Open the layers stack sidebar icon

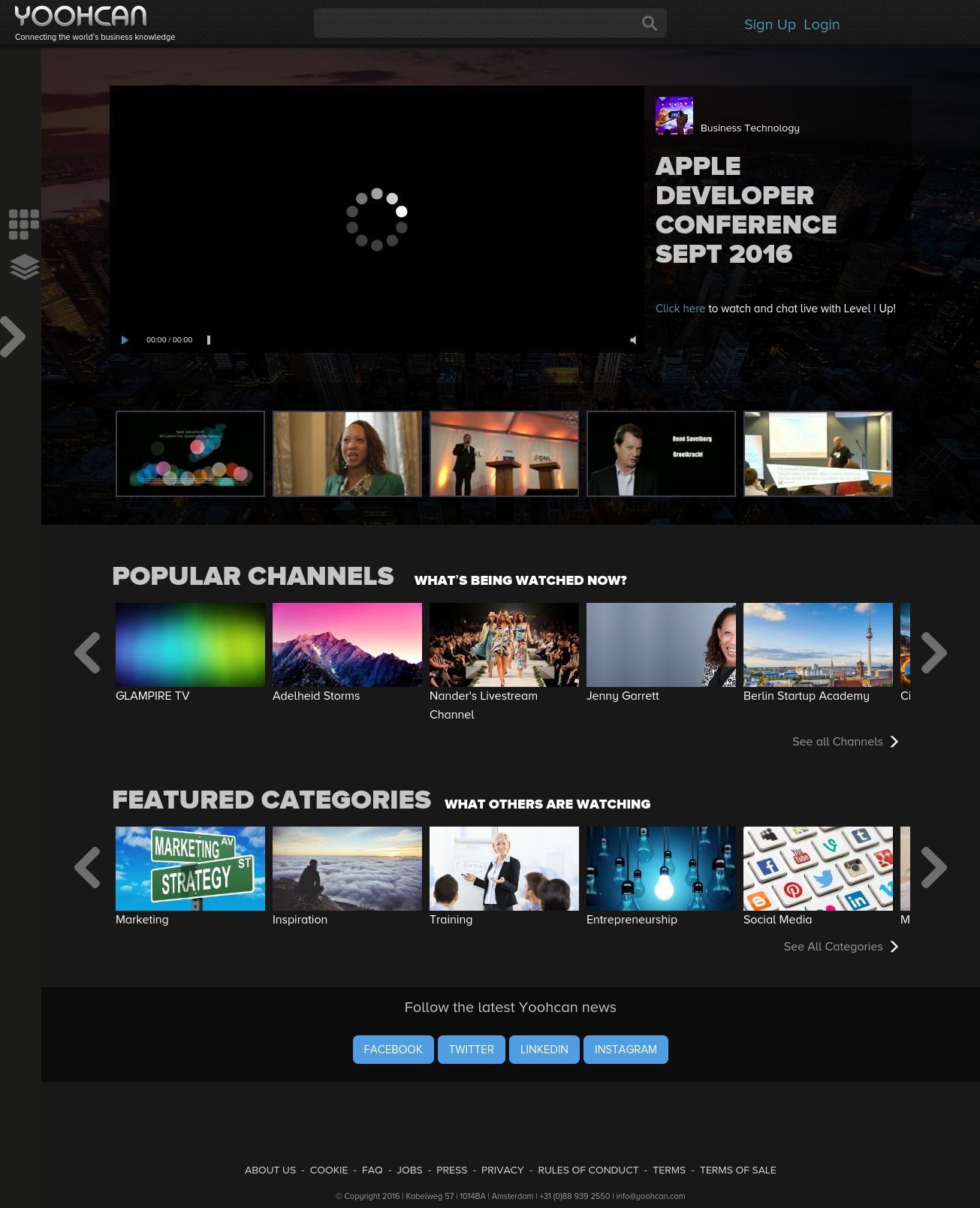[25, 267]
